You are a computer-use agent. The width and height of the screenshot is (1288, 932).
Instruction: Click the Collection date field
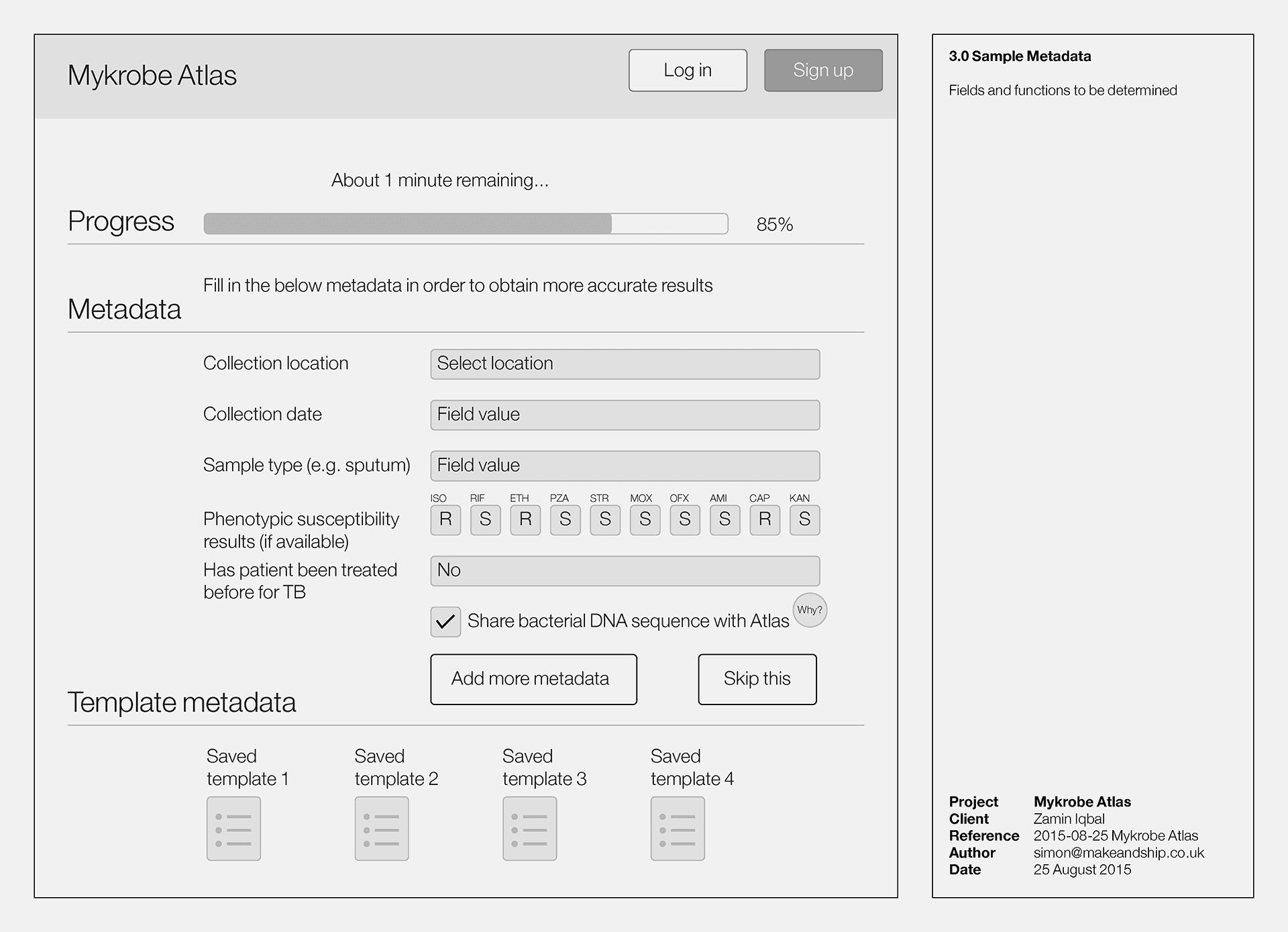[x=625, y=415]
